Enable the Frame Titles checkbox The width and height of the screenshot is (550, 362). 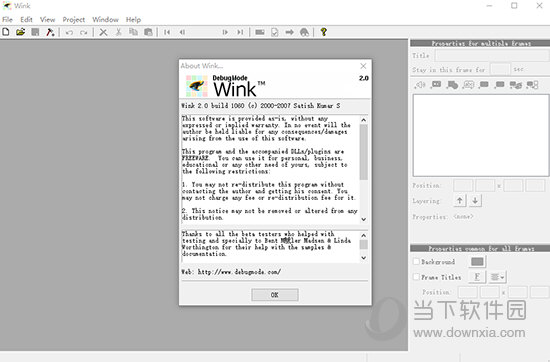416,277
